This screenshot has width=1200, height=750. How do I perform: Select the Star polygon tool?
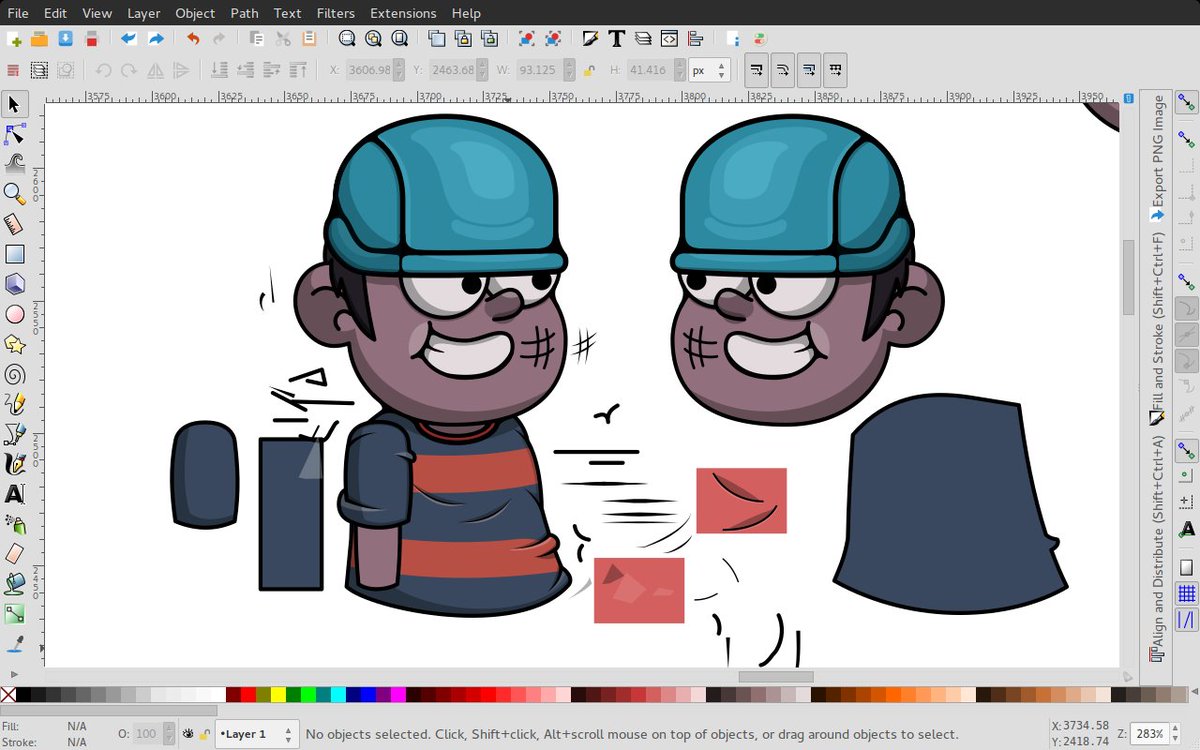(15, 344)
